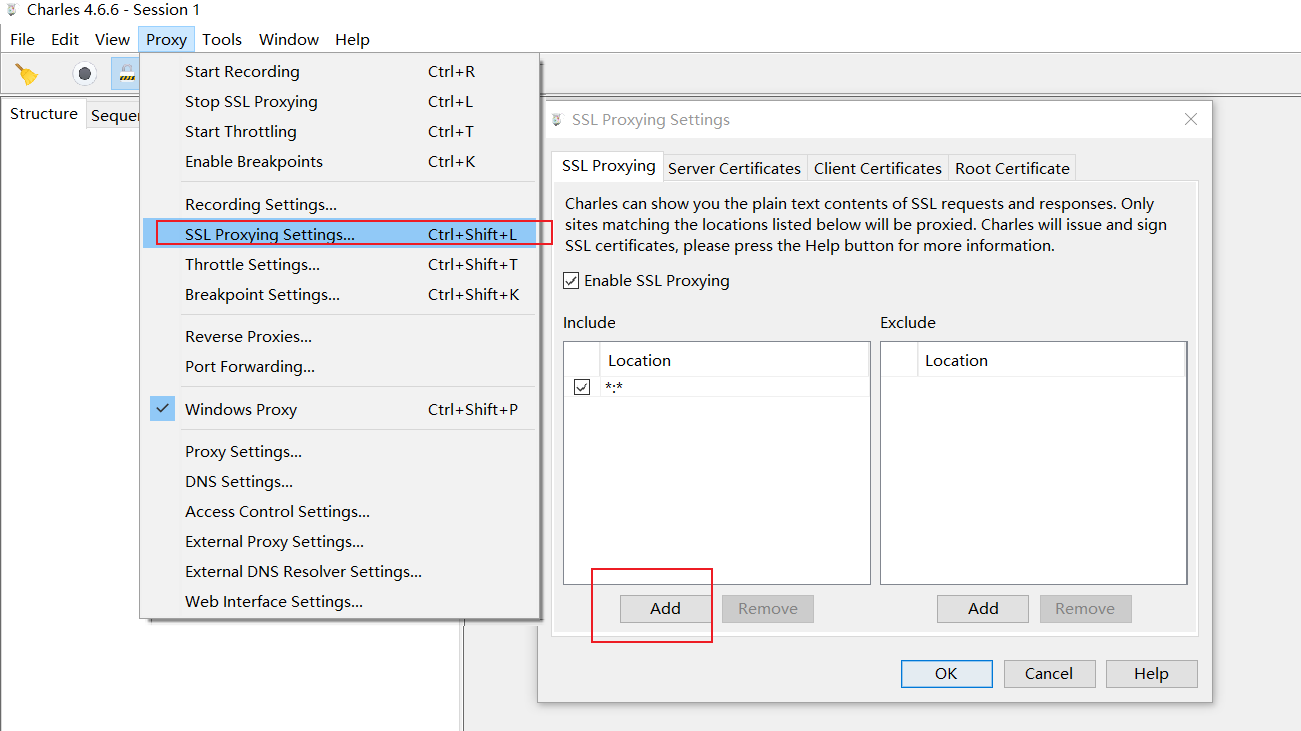Open Port Forwarding menu entry

pos(340,367)
